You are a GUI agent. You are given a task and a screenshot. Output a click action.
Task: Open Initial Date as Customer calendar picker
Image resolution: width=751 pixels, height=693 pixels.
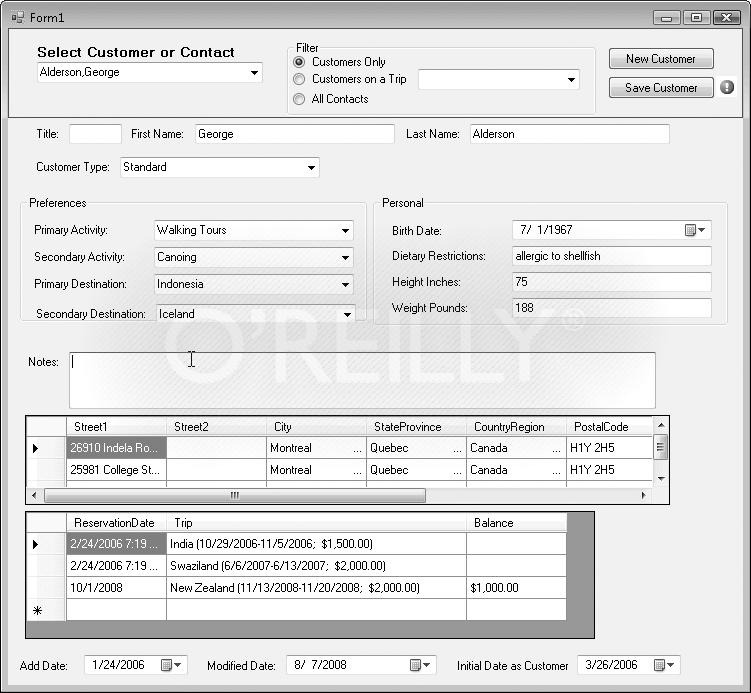pos(664,665)
